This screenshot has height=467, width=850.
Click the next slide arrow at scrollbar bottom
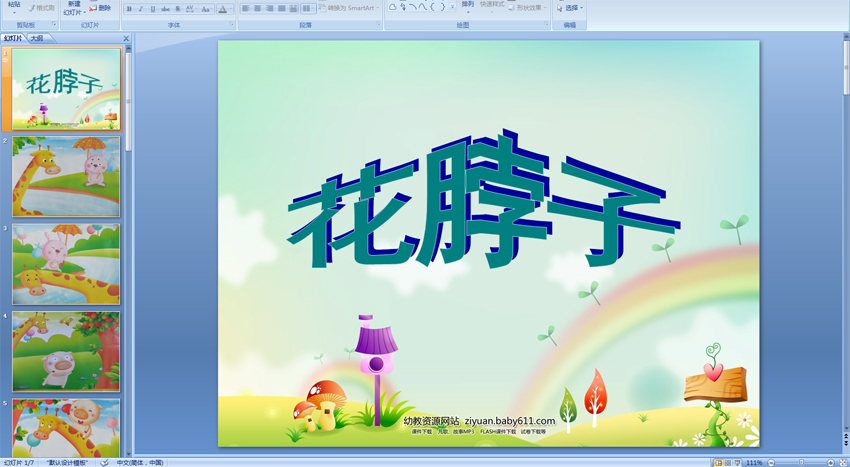point(846,445)
